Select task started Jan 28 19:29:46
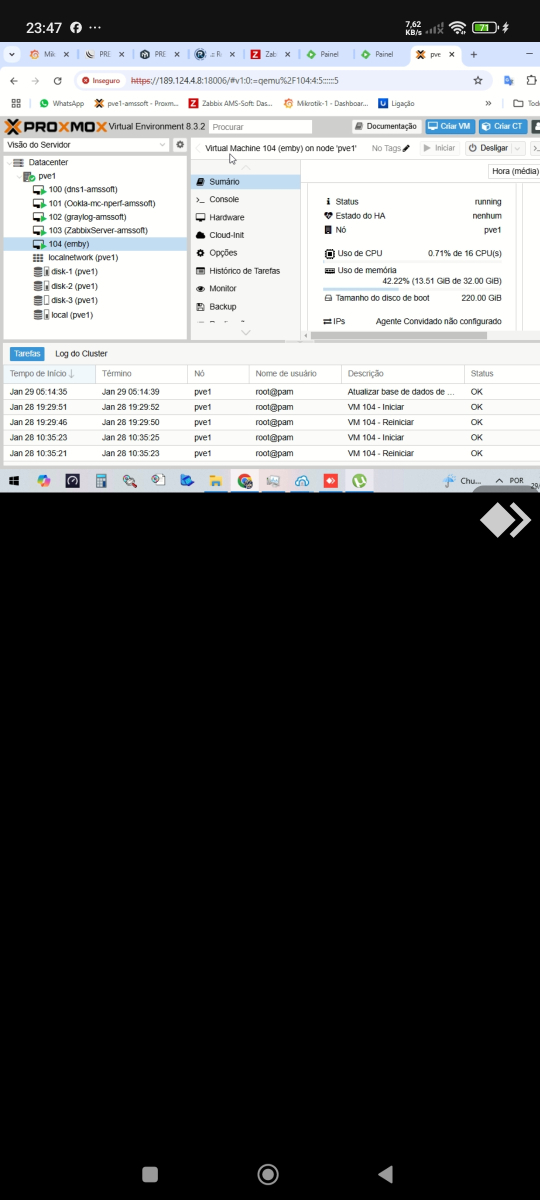Image resolution: width=540 pixels, height=1200 pixels. pyautogui.click(x=272, y=422)
